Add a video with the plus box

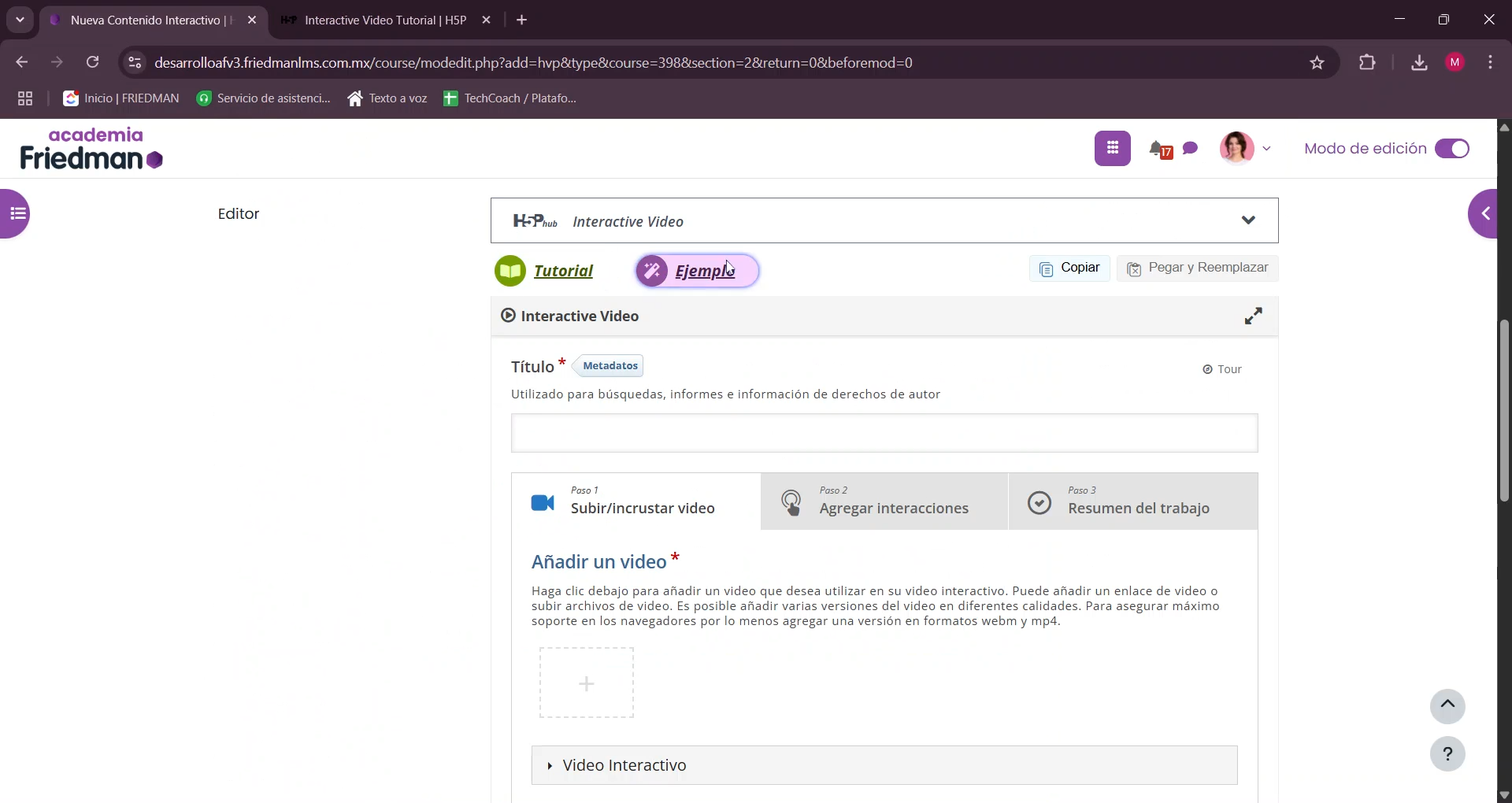tap(587, 683)
